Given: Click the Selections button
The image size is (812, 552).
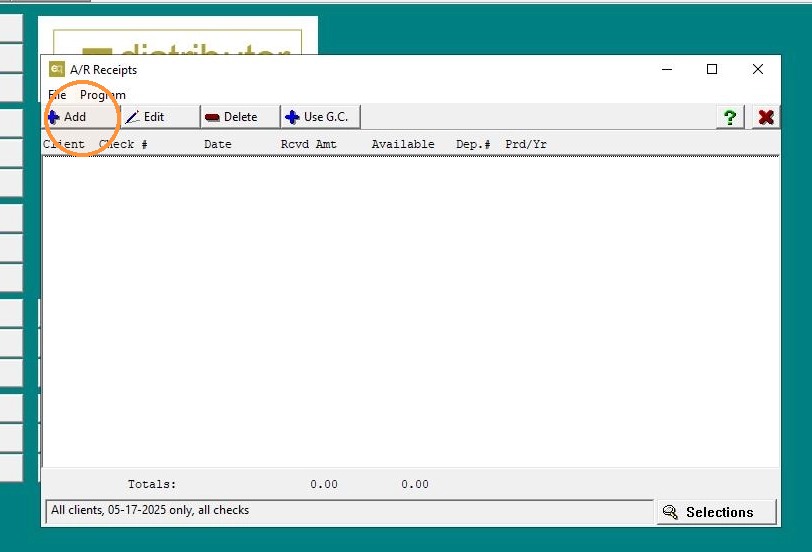Looking at the screenshot, I should click(717, 512).
